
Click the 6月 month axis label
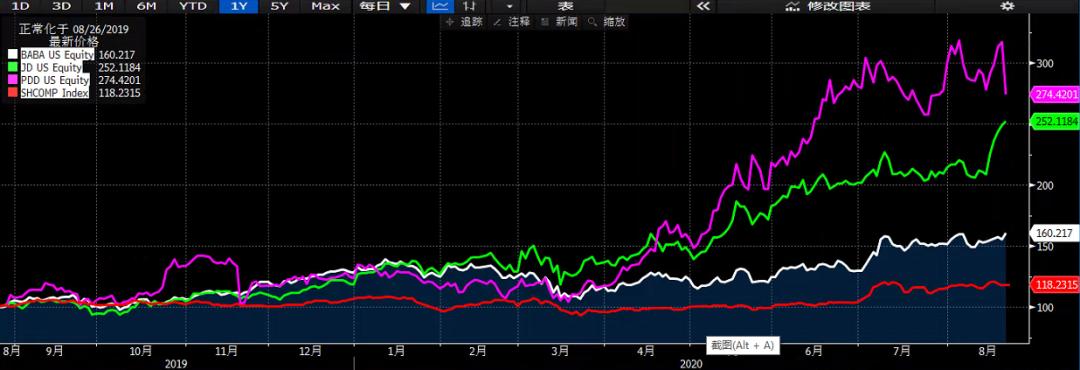click(x=813, y=351)
